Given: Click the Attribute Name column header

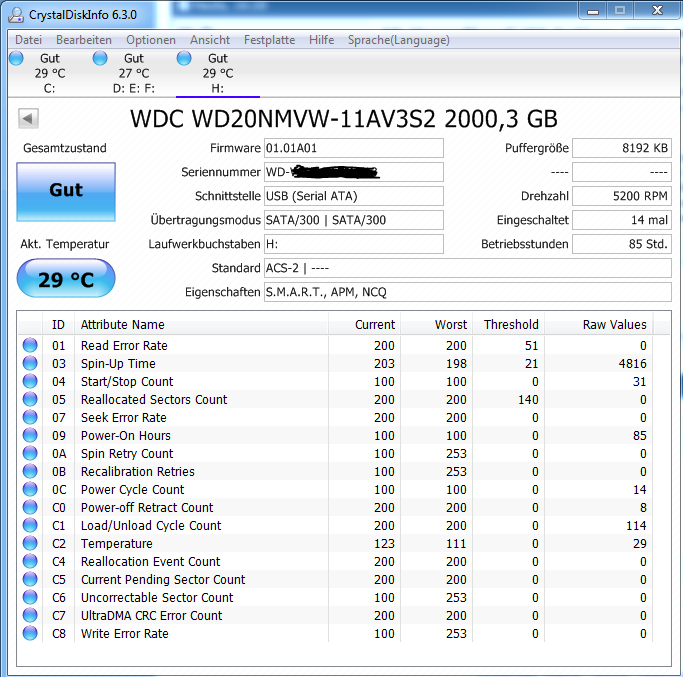Looking at the screenshot, I should pyautogui.click(x=201, y=325).
